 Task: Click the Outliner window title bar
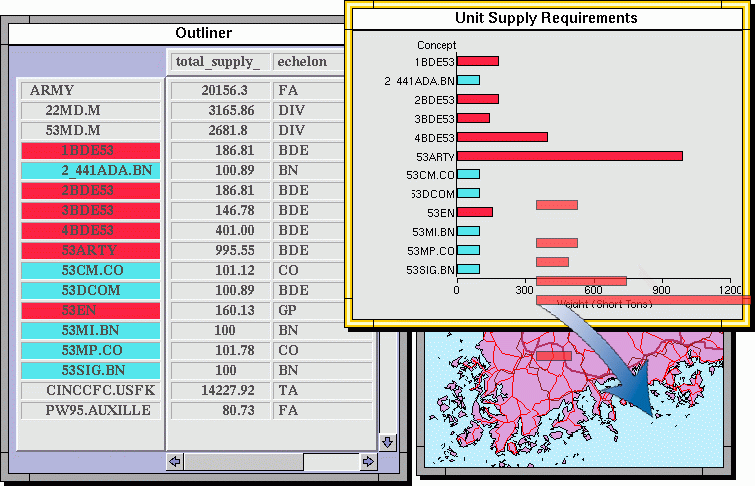[x=204, y=33]
